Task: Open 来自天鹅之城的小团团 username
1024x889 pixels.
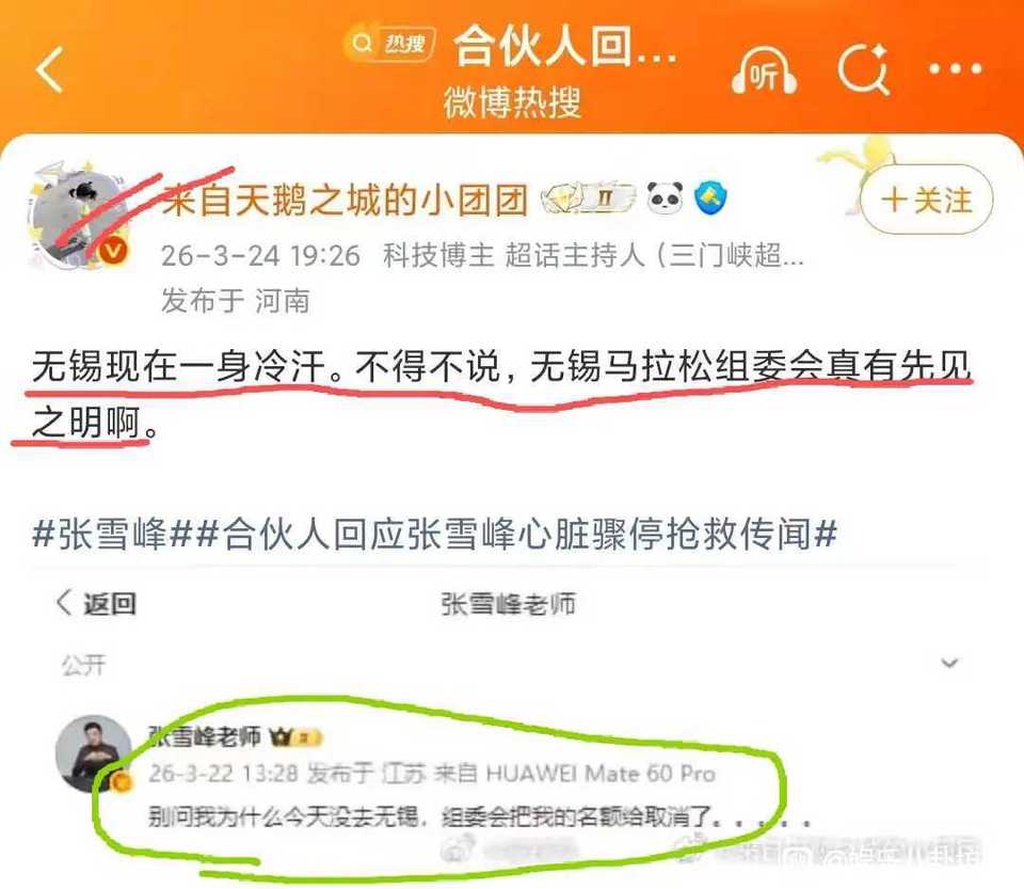Action: click(345, 200)
